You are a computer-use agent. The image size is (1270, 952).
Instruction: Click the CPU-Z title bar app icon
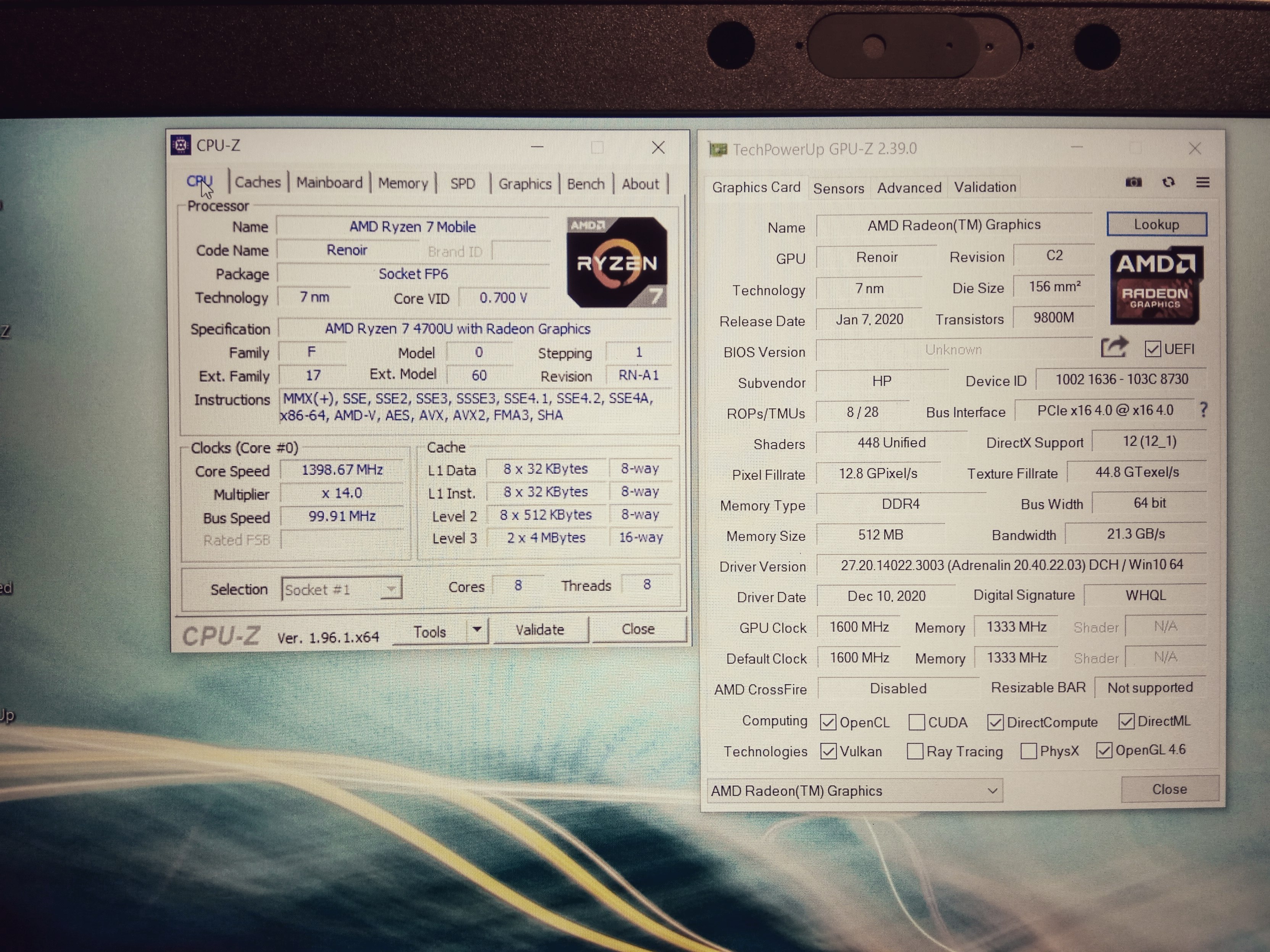click(181, 145)
